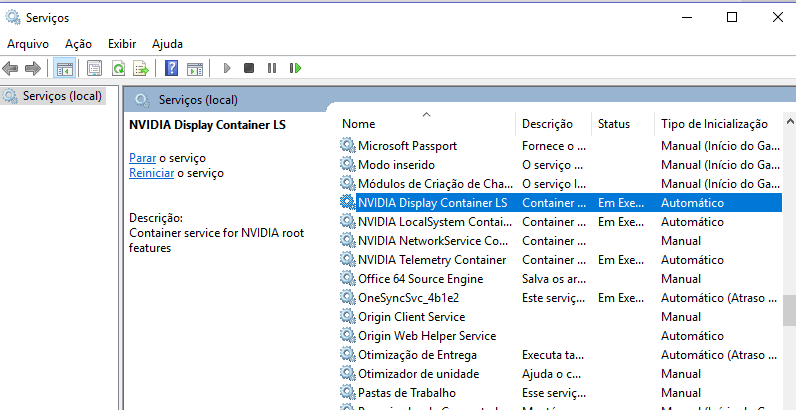Select the Pastas de Trabalho service
Image resolution: width=796 pixels, height=410 pixels.
[x=560, y=393]
